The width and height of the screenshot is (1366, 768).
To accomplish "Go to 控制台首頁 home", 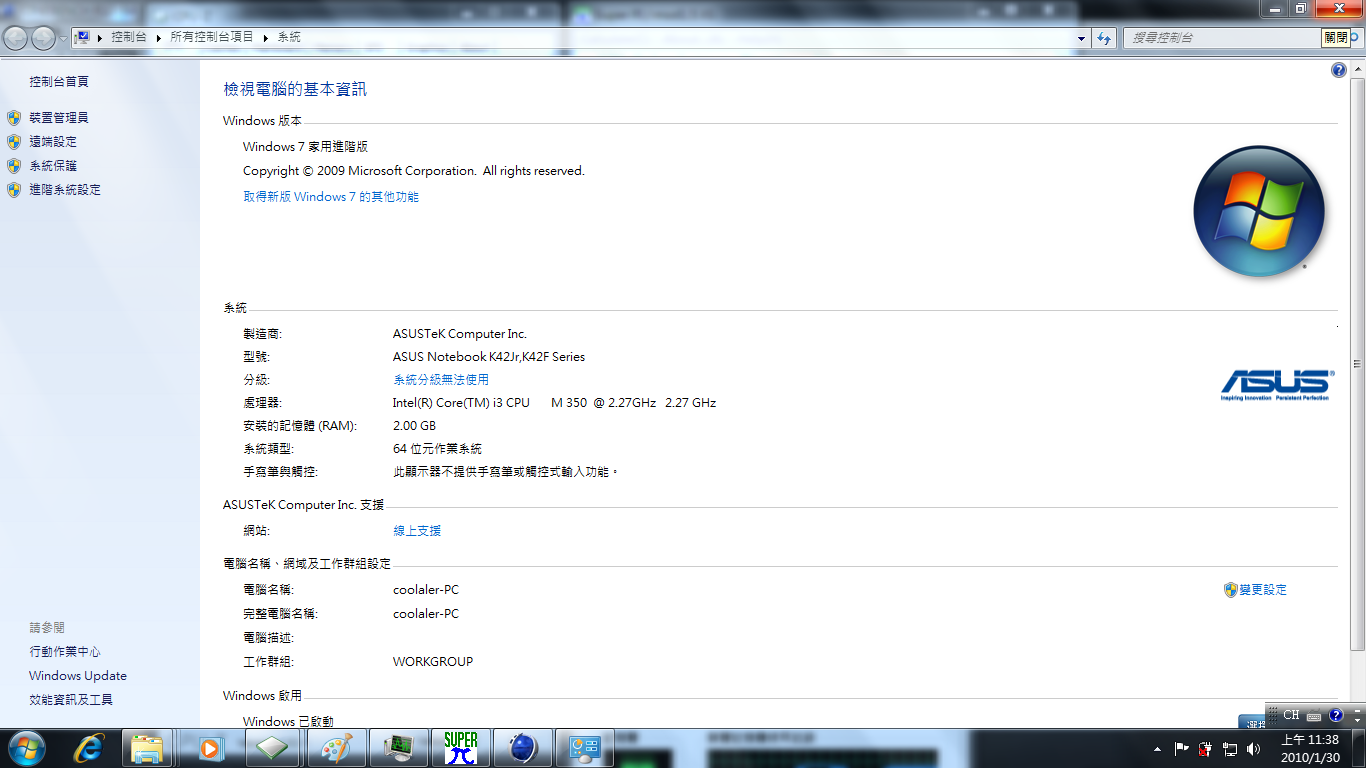I will [x=59, y=82].
